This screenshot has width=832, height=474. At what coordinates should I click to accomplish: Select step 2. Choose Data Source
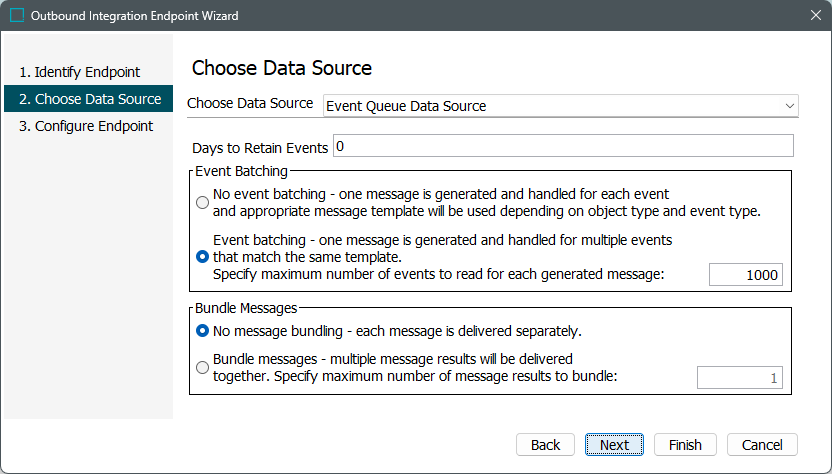pos(90,99)
